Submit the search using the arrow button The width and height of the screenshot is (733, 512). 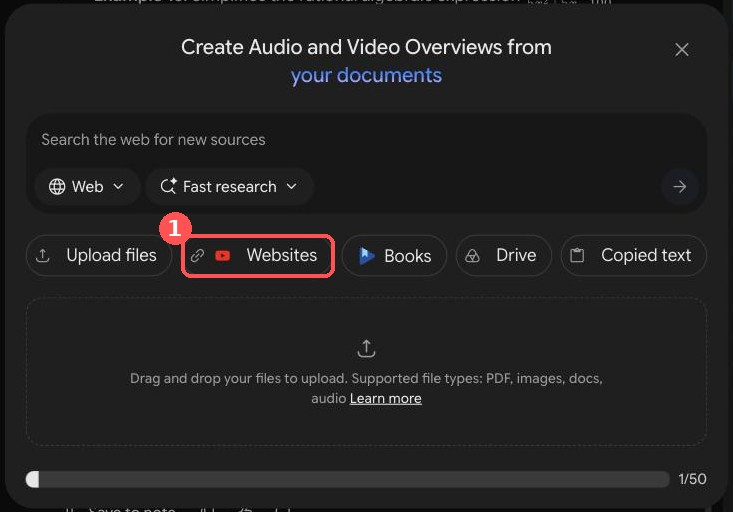tap(680, 187)
